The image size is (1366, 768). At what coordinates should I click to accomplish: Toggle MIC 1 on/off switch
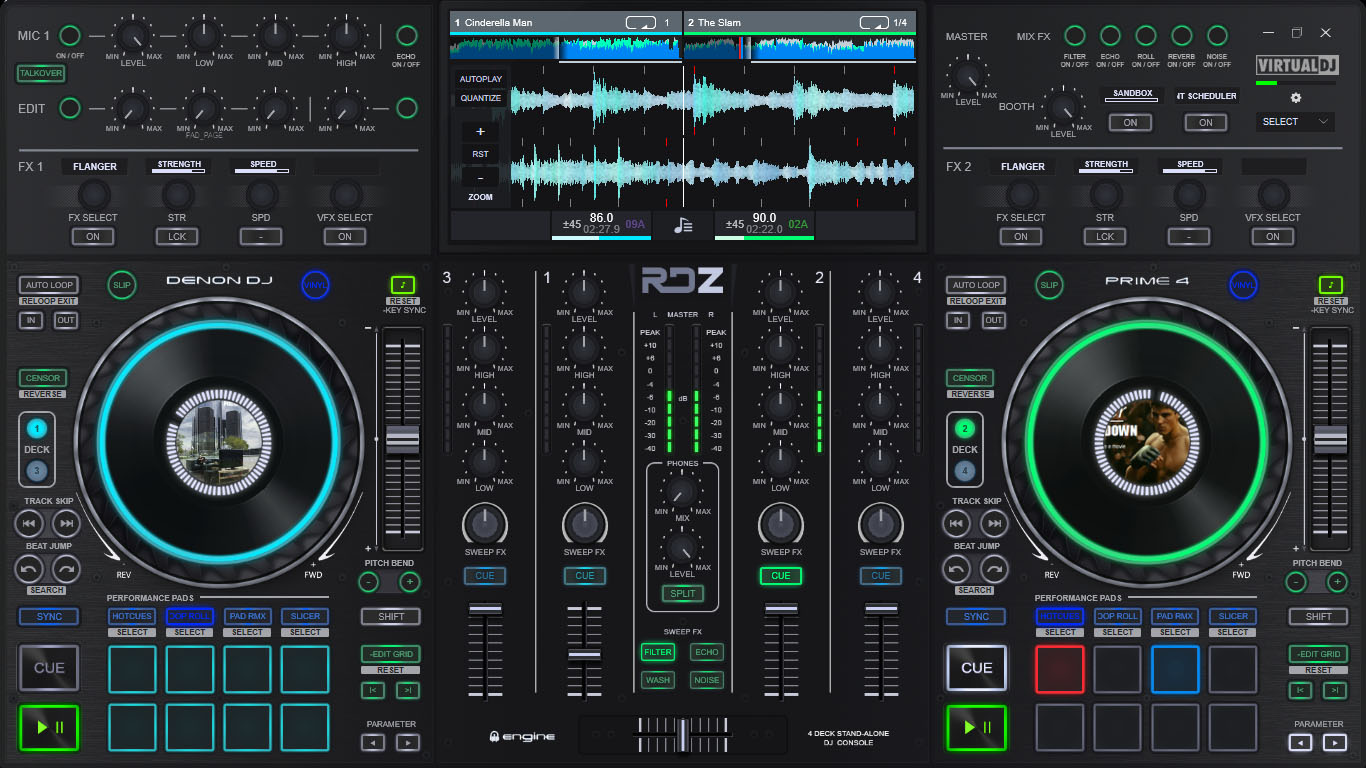pos(70,36)
